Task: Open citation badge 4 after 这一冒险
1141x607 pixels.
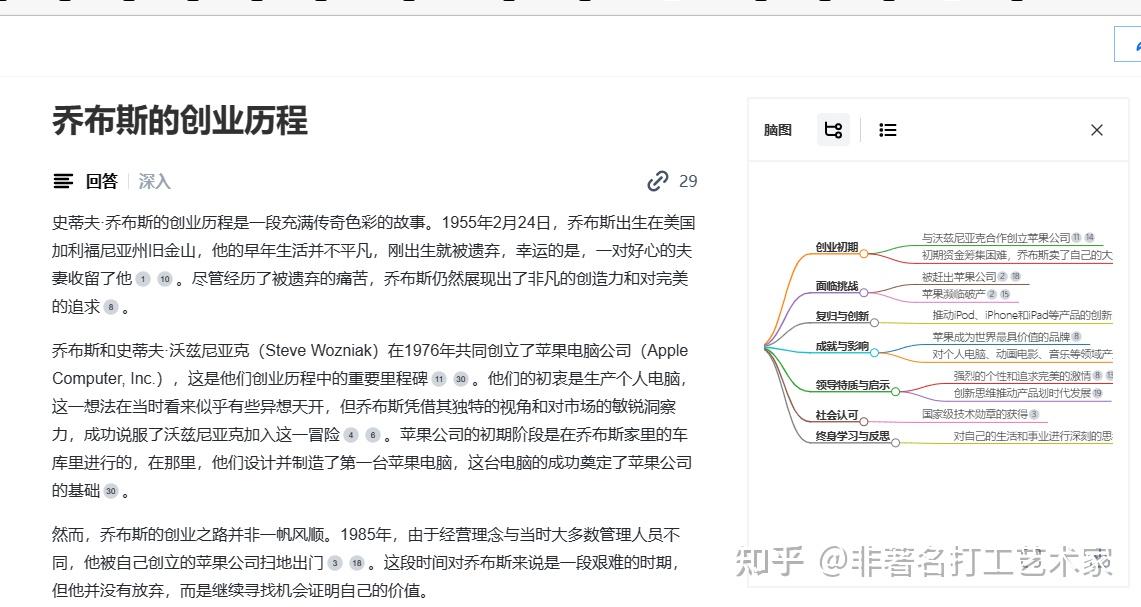Action: [351, 435]
